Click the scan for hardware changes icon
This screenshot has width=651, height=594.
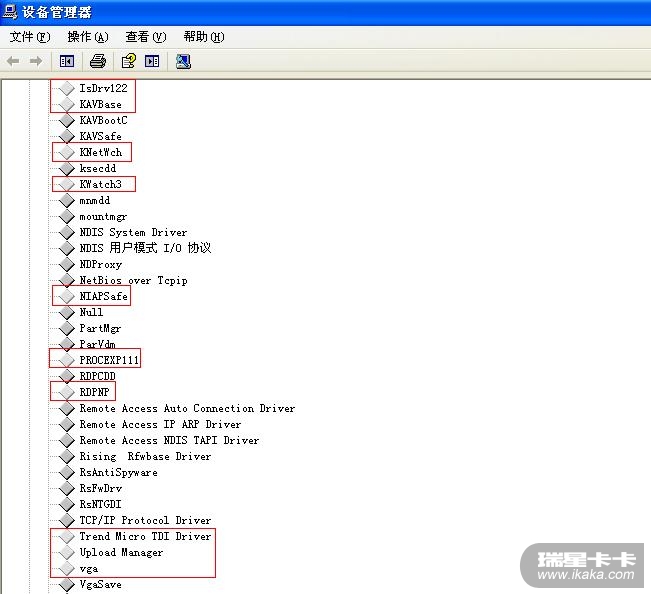coord(183,61)
